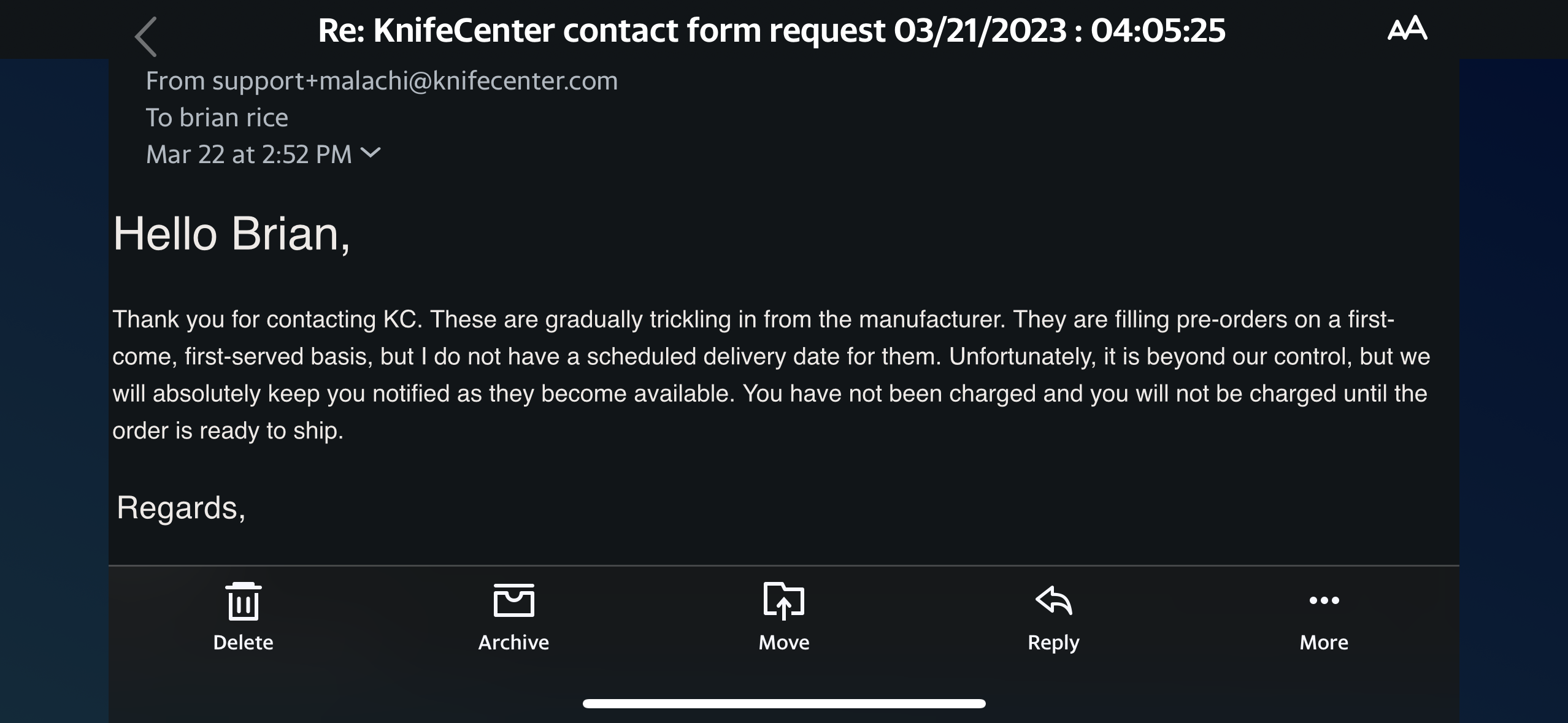Viewport: 1568px width, 723px height.
Task: Click the 'Delete' text label
Action: pos(243,642)
